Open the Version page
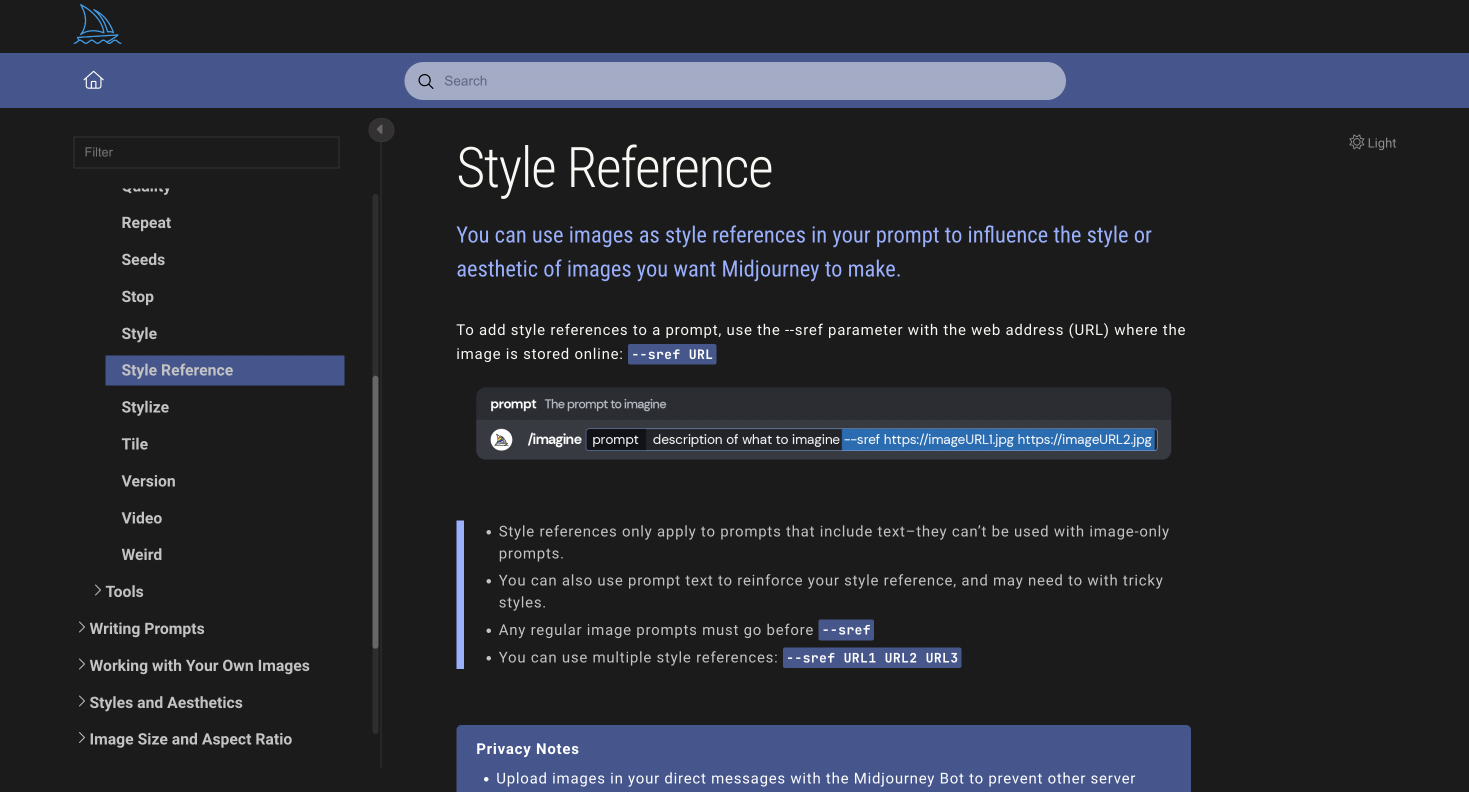 coord(148,481)
